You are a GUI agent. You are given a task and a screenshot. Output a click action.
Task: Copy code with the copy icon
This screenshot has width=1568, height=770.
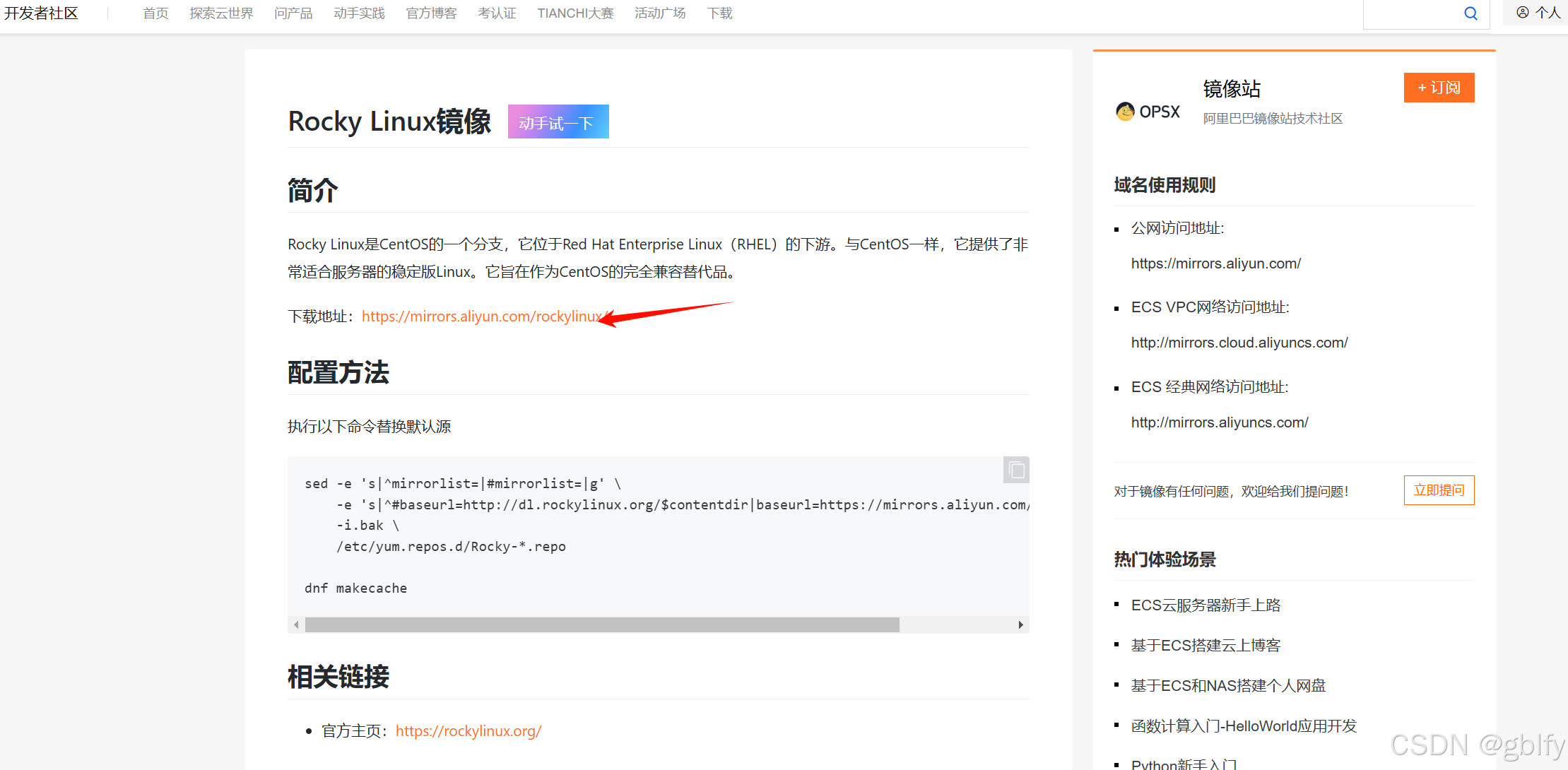point(1016,470)
